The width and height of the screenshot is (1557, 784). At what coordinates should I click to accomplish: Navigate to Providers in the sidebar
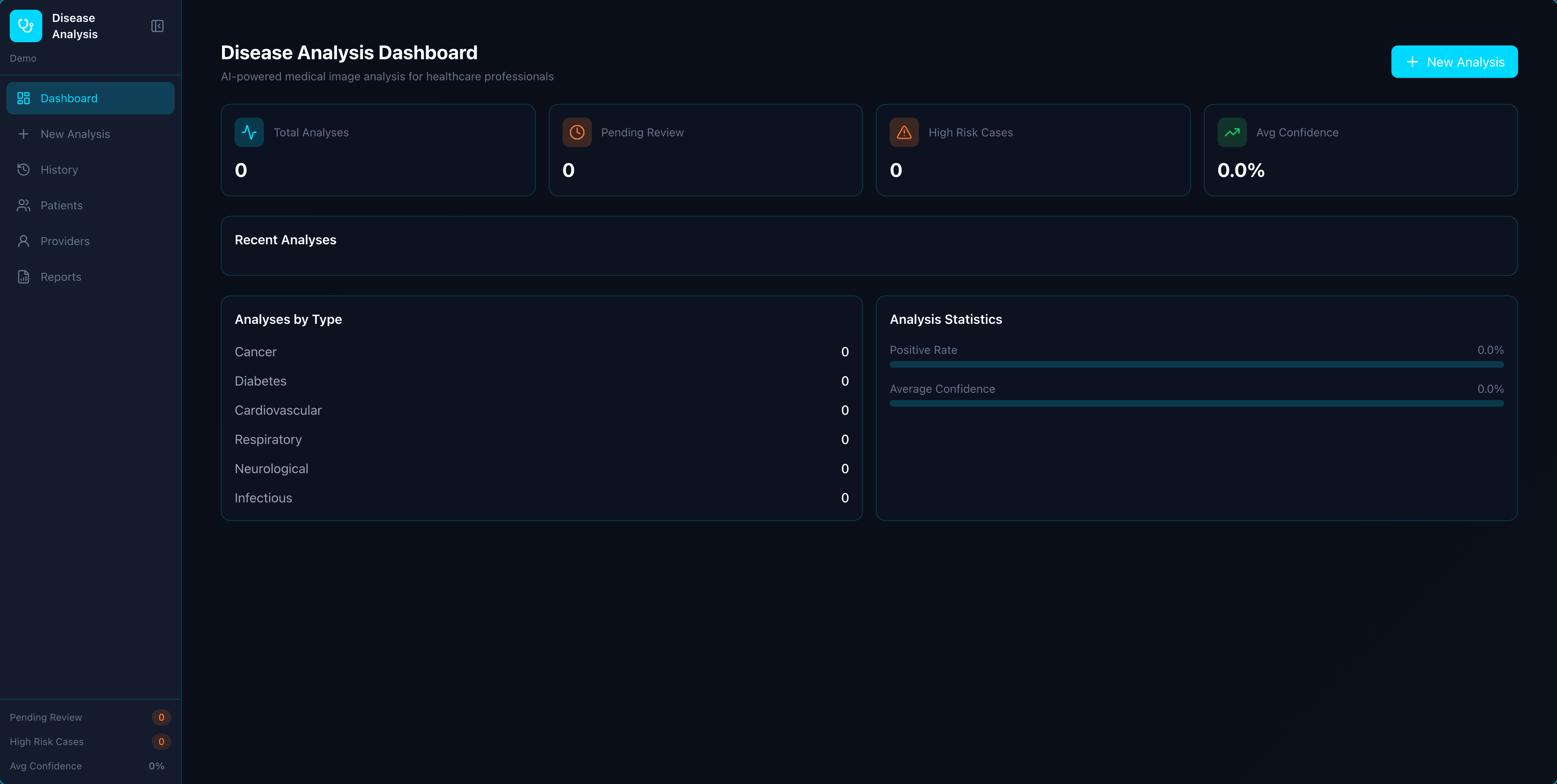click(x=91, y=241)
